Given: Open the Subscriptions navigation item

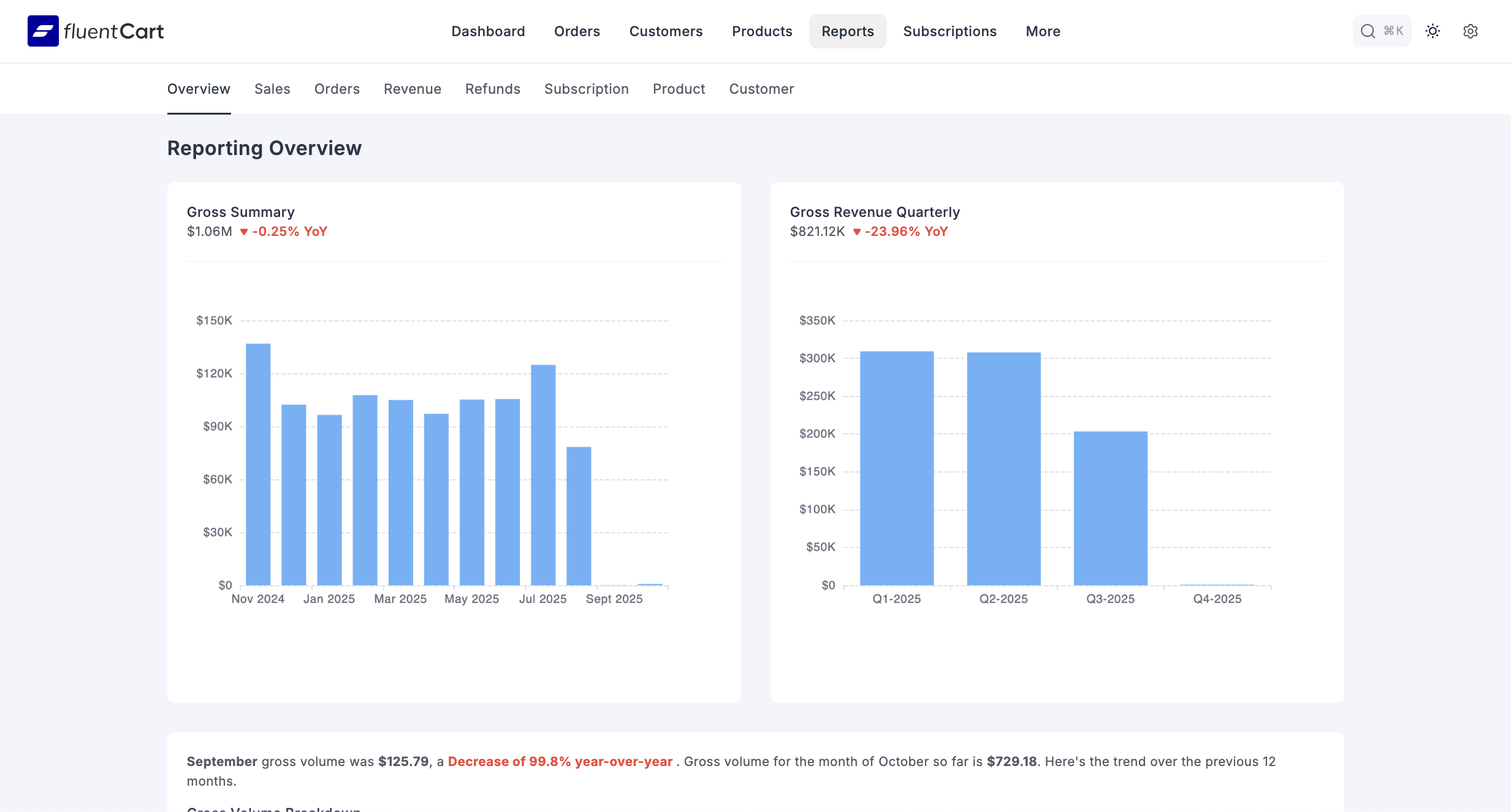Looking at the screenshot, I should pos(950,31).
